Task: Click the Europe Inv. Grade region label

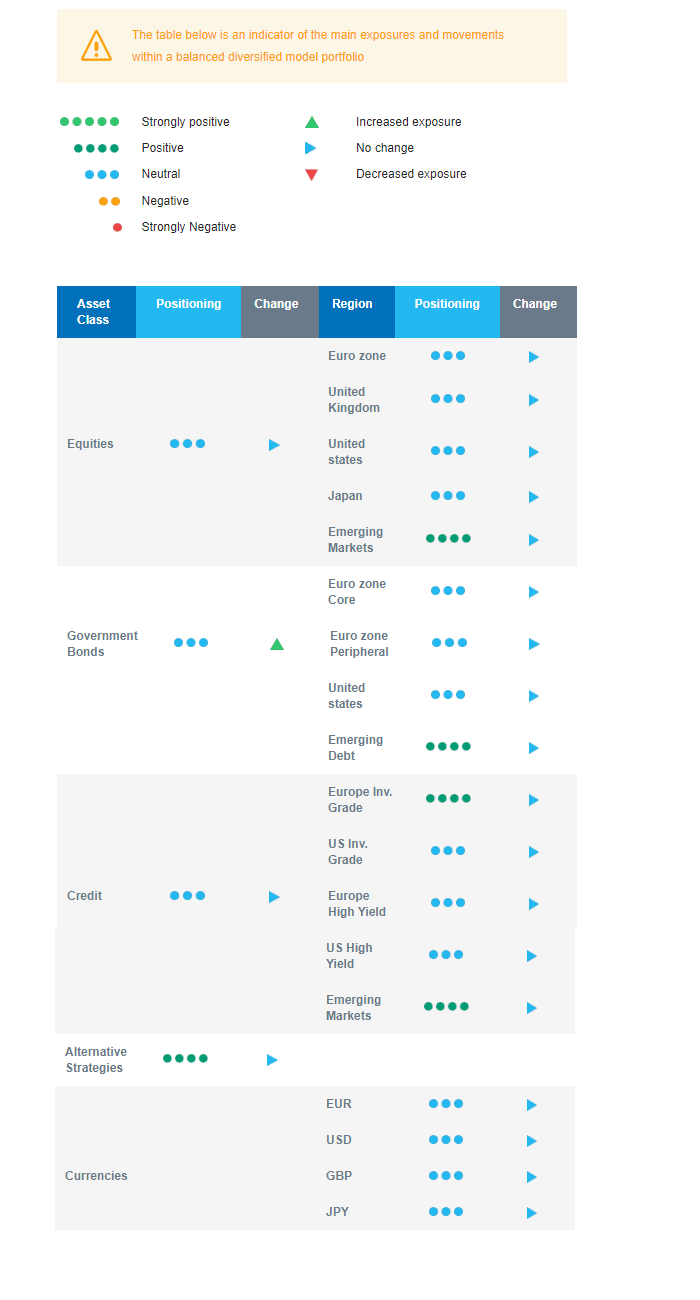Action: pyautogui.click(x=360, y=800)
